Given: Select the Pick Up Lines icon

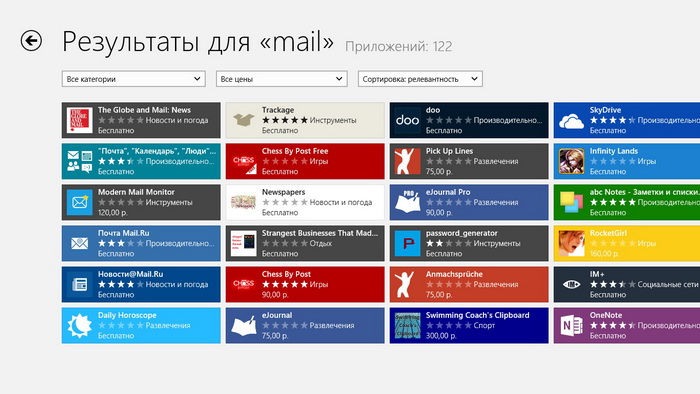Looking at the screenshot, I should [407, 161].
